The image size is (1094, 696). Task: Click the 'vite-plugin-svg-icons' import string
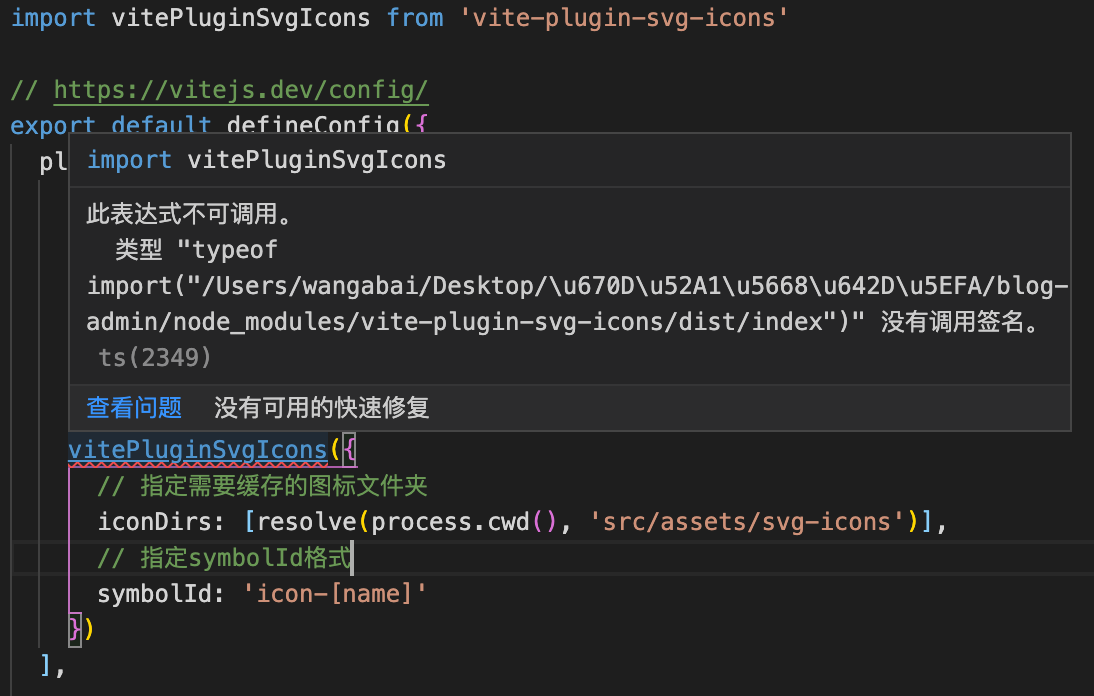coord(624,18)
